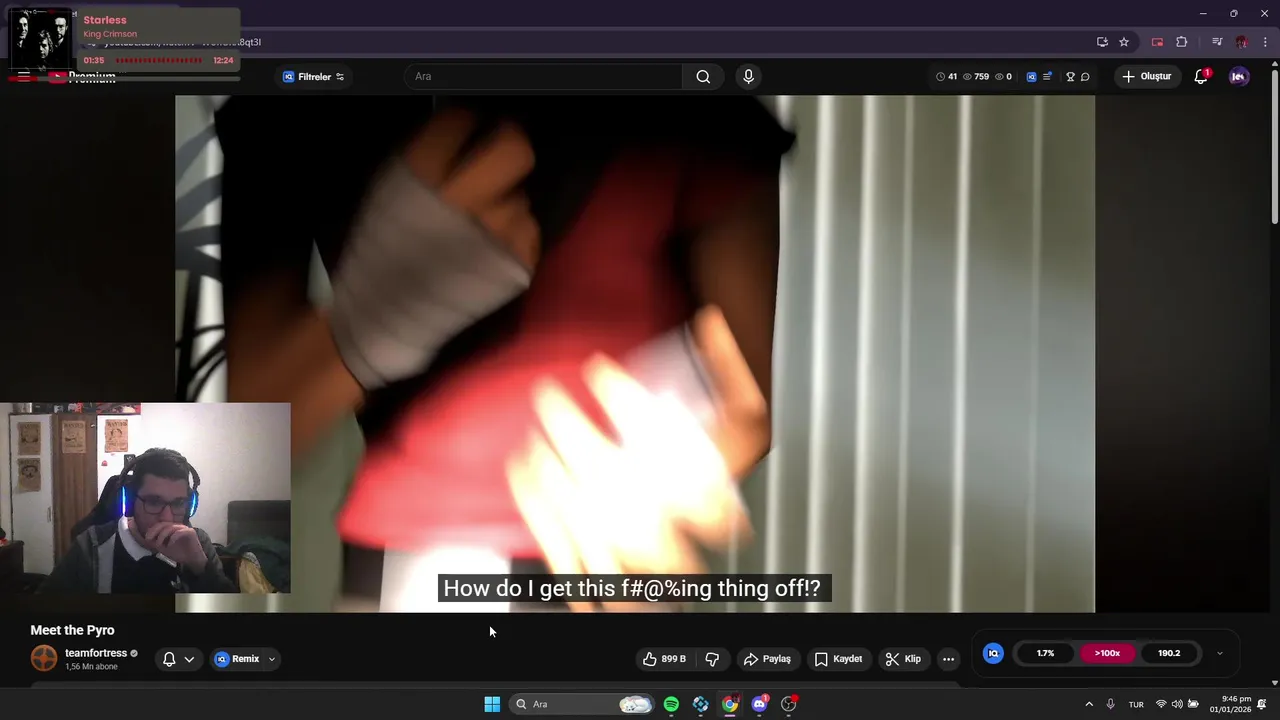Screen dimensions: 1280x720
Task: Click the Windows taskbar search box
Action: coord(583,704)
